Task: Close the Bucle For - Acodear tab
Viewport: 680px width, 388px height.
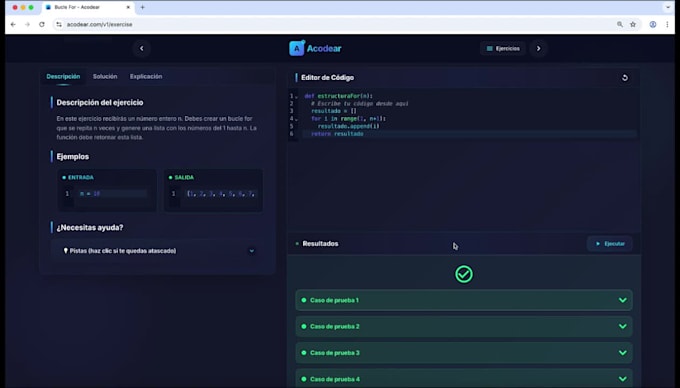Action: coord(128,7)
